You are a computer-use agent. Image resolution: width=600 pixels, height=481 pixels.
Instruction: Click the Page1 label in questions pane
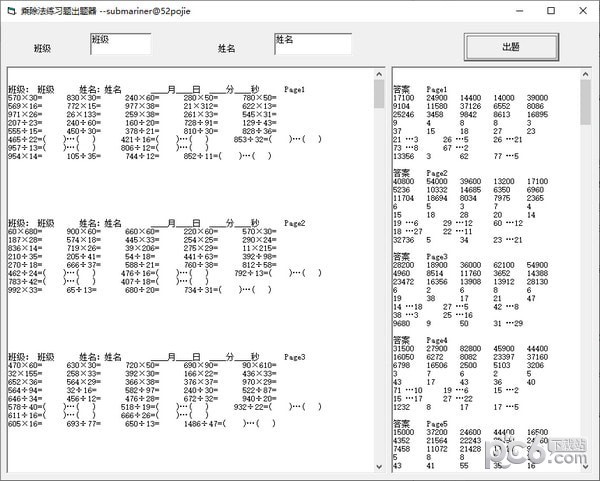(x=295, y=90)
